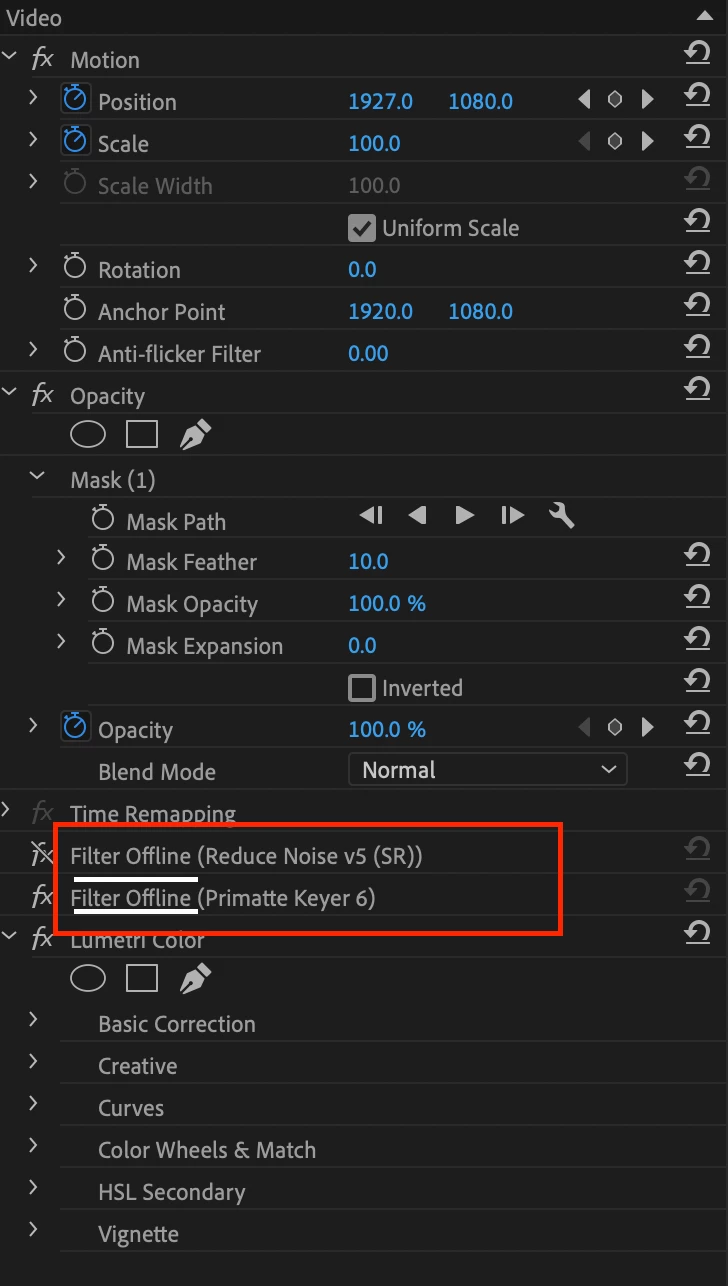Open mask tracking options wrench
The height and width of the screenshot is (1286, 728).
(x=562, y=516)
